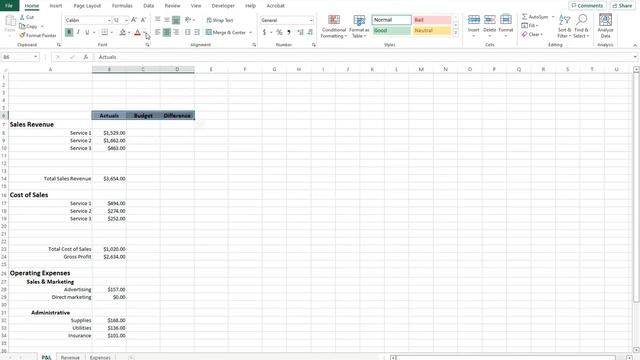The height and width of the screenshot is (360, 640).
Task: Click the AutoSum button
Action: (535, 17)
